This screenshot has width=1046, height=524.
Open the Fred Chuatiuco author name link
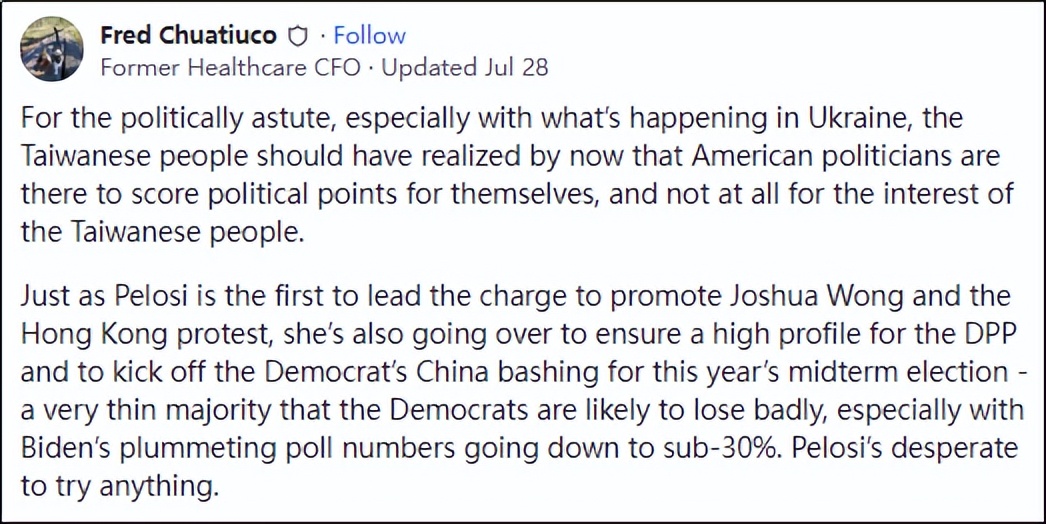(188, 36)
